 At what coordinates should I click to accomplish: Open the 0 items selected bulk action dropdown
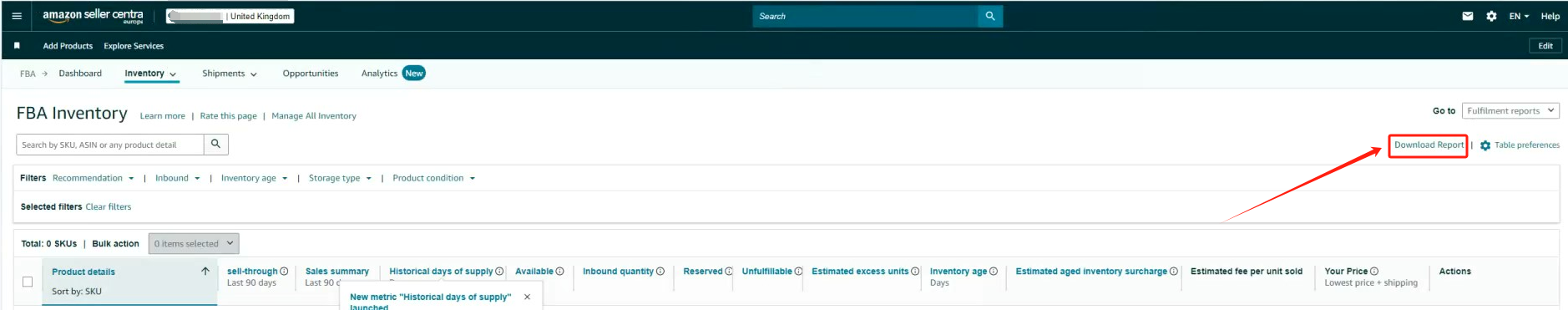click(194, 243)
